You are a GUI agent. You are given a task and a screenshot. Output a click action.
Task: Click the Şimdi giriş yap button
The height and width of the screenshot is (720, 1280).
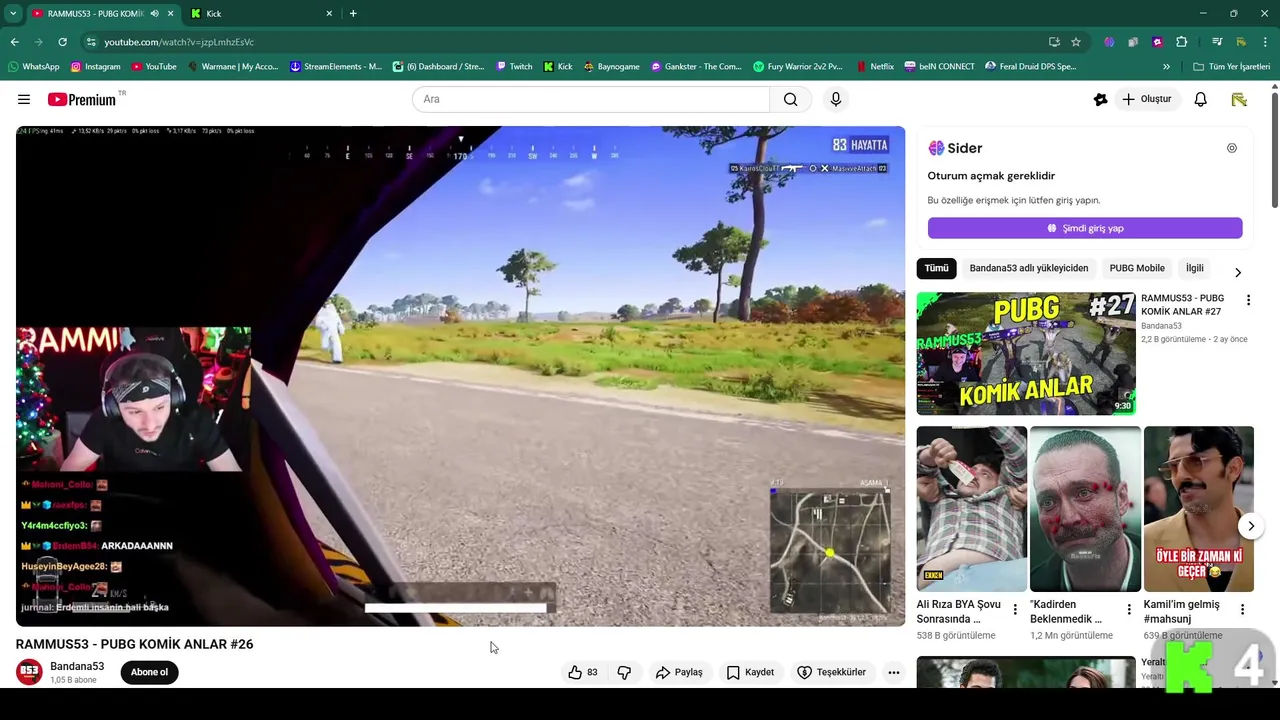[x=1085, y=228]
